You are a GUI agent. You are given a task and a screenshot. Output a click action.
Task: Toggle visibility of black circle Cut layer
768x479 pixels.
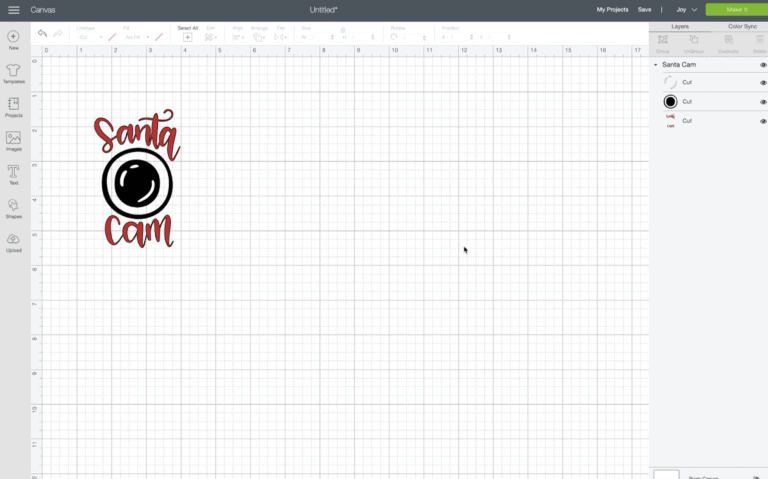tap(763, 102)
